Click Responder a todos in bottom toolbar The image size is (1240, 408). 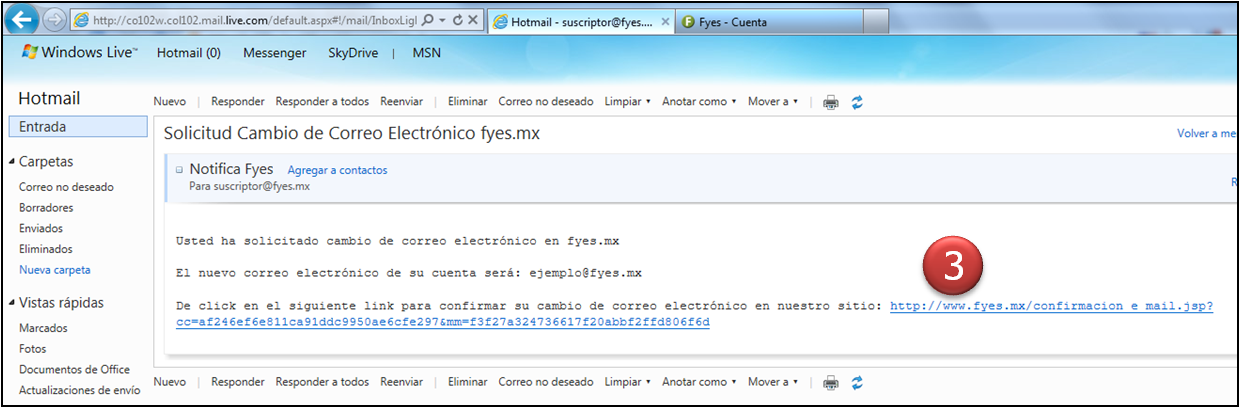[322, 381]
